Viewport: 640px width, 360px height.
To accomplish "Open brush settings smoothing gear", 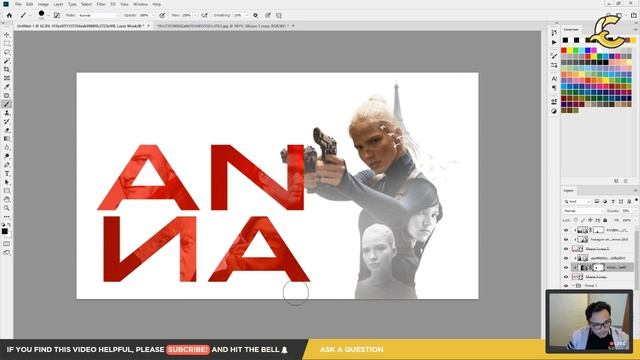I will point(256,16).
